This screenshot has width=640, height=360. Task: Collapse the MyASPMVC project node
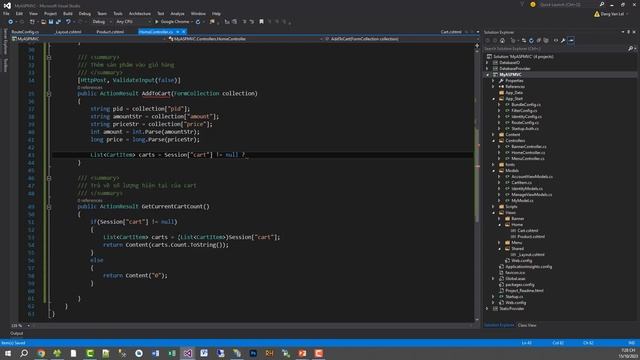tap(487, 75)
